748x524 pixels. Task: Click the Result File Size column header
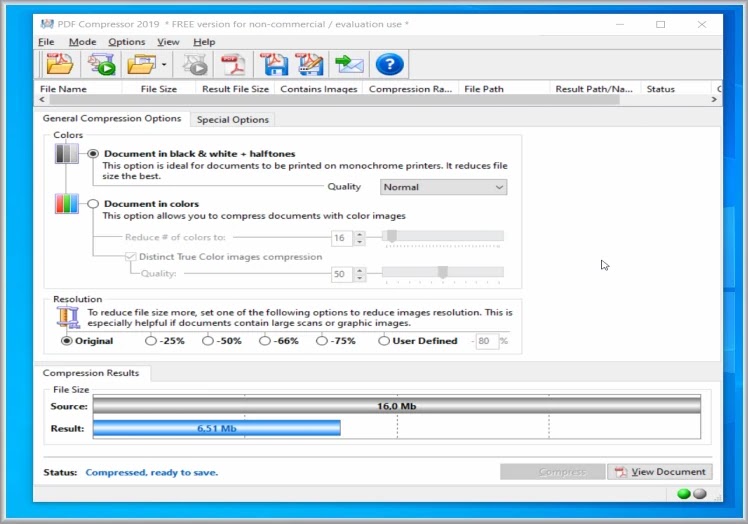point(235,89)
